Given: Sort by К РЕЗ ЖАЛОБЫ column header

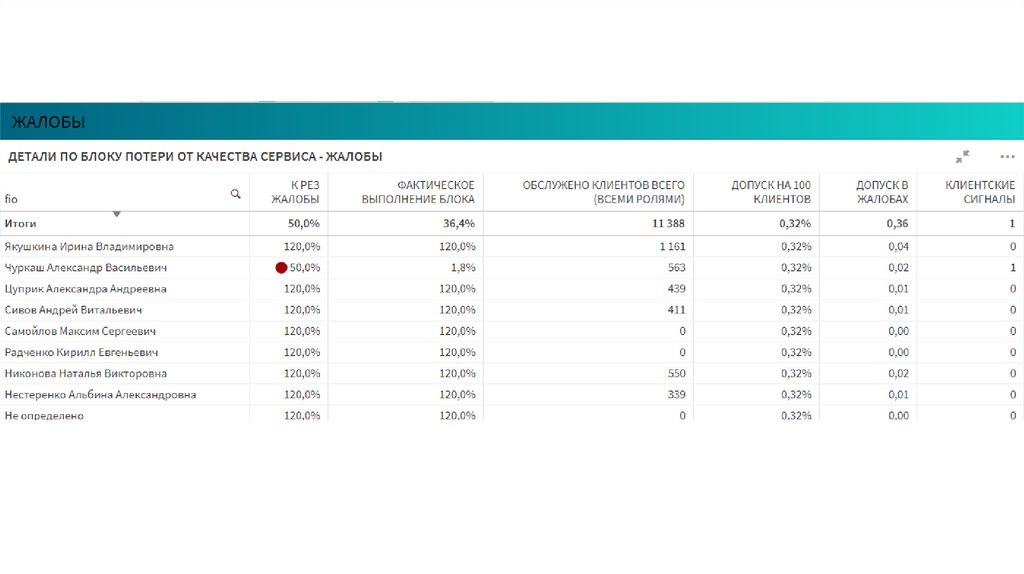Looking at the screenshot, I should [295, 192].
